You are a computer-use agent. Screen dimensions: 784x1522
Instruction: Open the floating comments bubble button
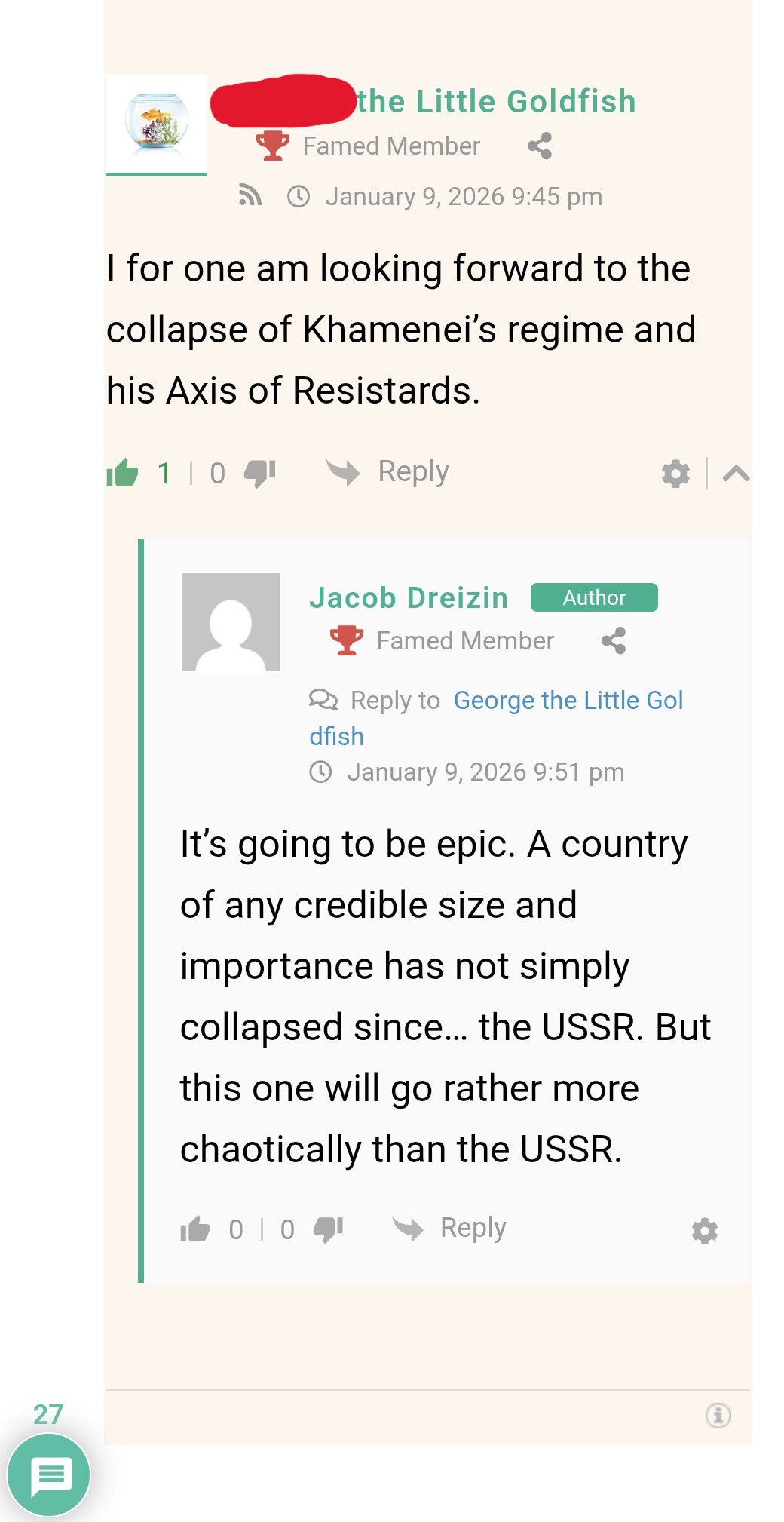pyautogui.click(x=49, y=1474)
